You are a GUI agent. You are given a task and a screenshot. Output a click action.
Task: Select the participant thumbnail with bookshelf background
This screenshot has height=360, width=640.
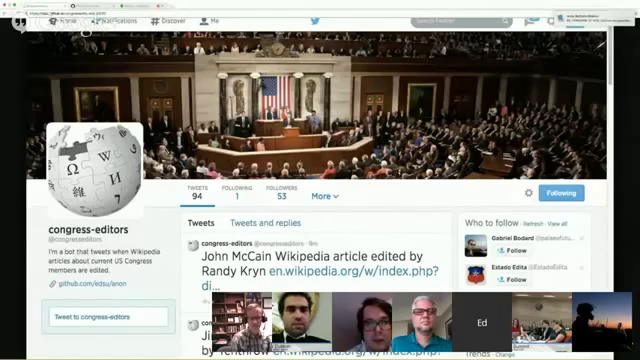pyautogui.click(x=242, y=322)
